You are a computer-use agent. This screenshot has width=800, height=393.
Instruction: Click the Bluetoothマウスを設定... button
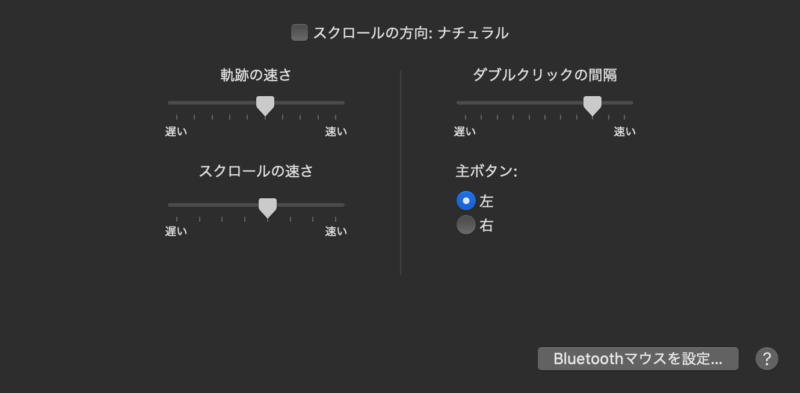pyautogui.click(x=638, y=359)
